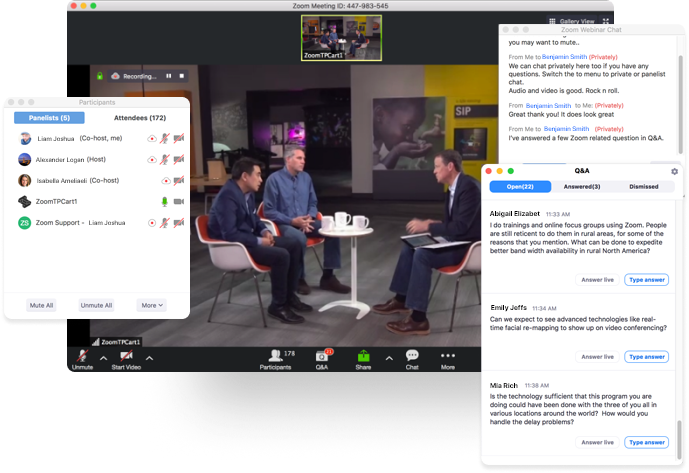The image size is (689, 473).
Task: Select the Open(22) Q&A tab
Action: 520,187
